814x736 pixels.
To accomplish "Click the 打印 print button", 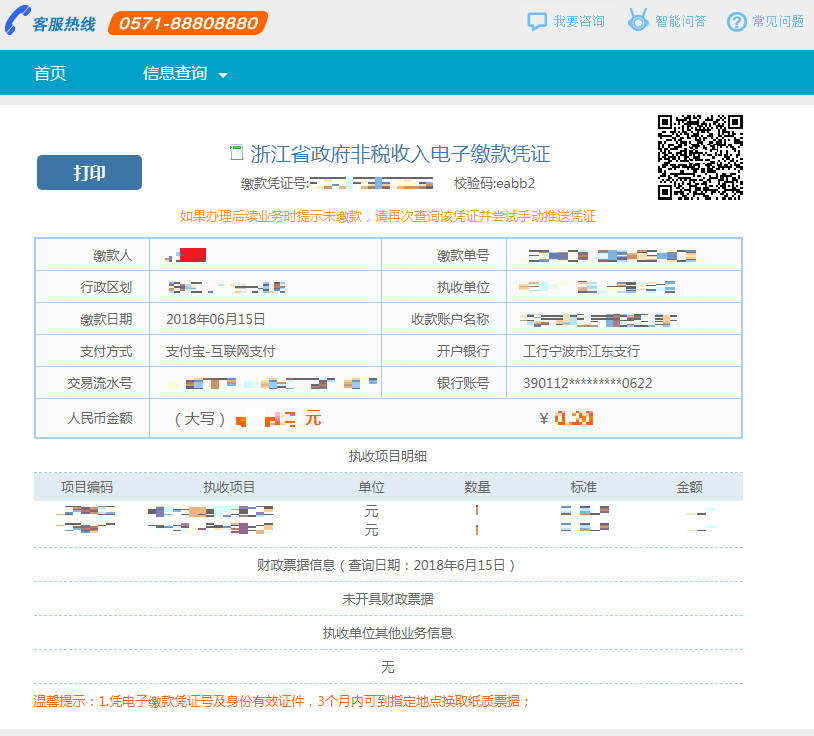I will pyautogui.click(x=89, y=172).
